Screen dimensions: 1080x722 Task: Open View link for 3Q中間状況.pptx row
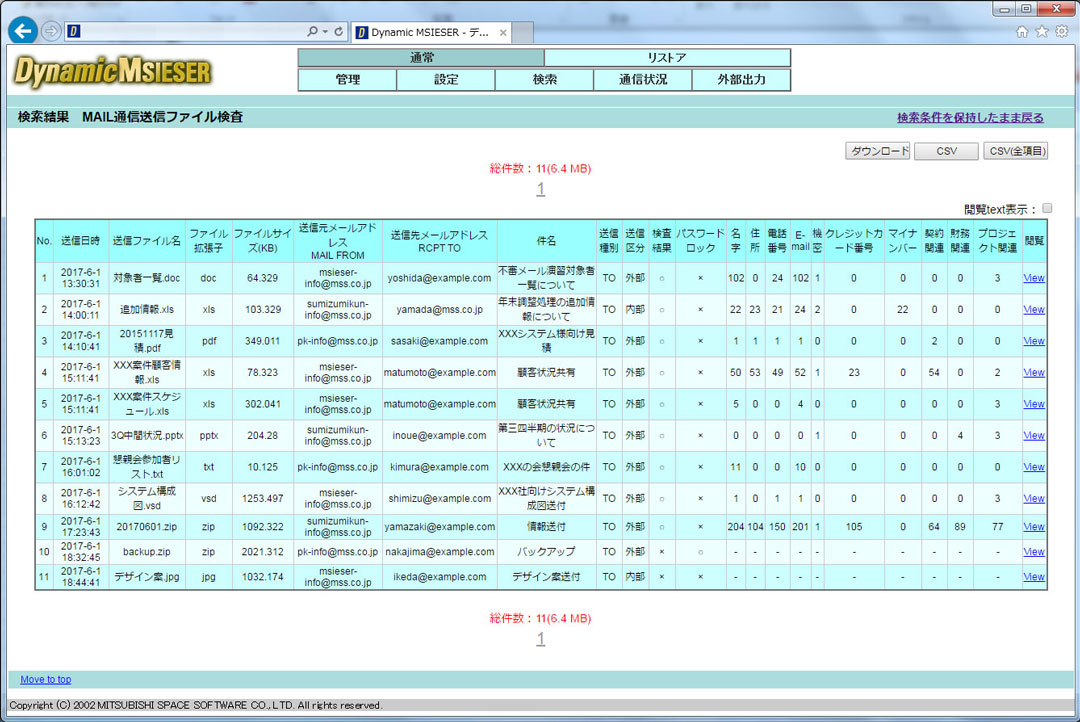(1033, 435)
